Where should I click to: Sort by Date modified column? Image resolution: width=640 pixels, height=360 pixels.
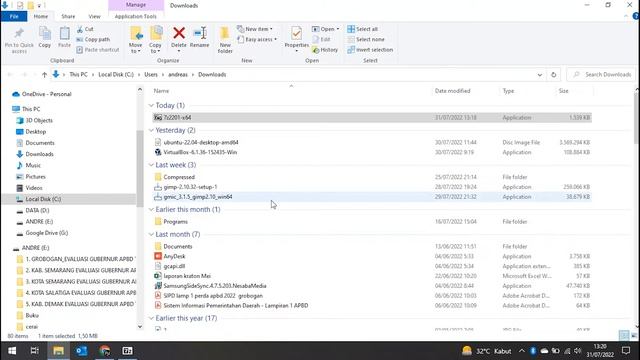click(452, 91)
